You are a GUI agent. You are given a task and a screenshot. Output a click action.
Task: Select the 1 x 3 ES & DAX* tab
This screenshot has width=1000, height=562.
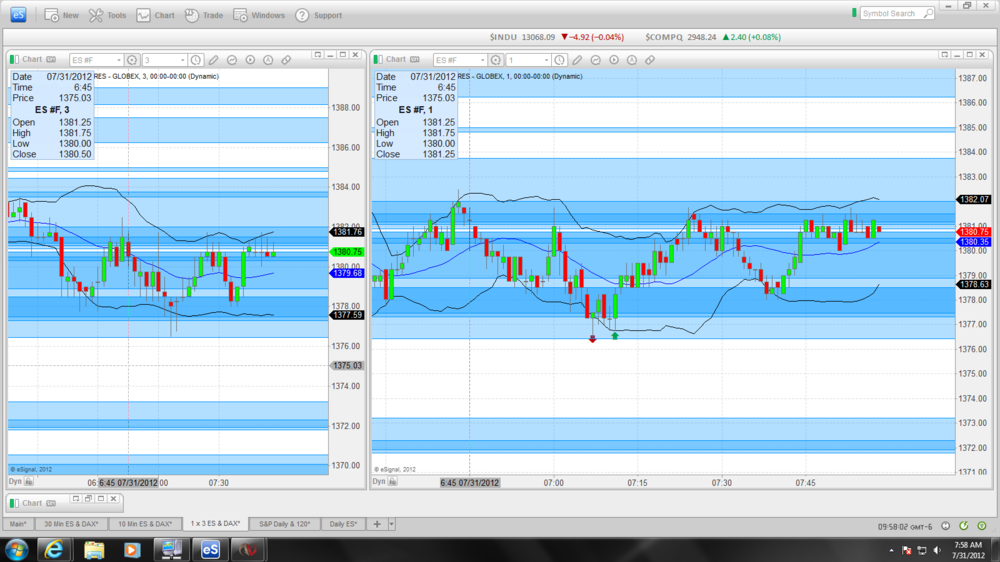[215, 524]
